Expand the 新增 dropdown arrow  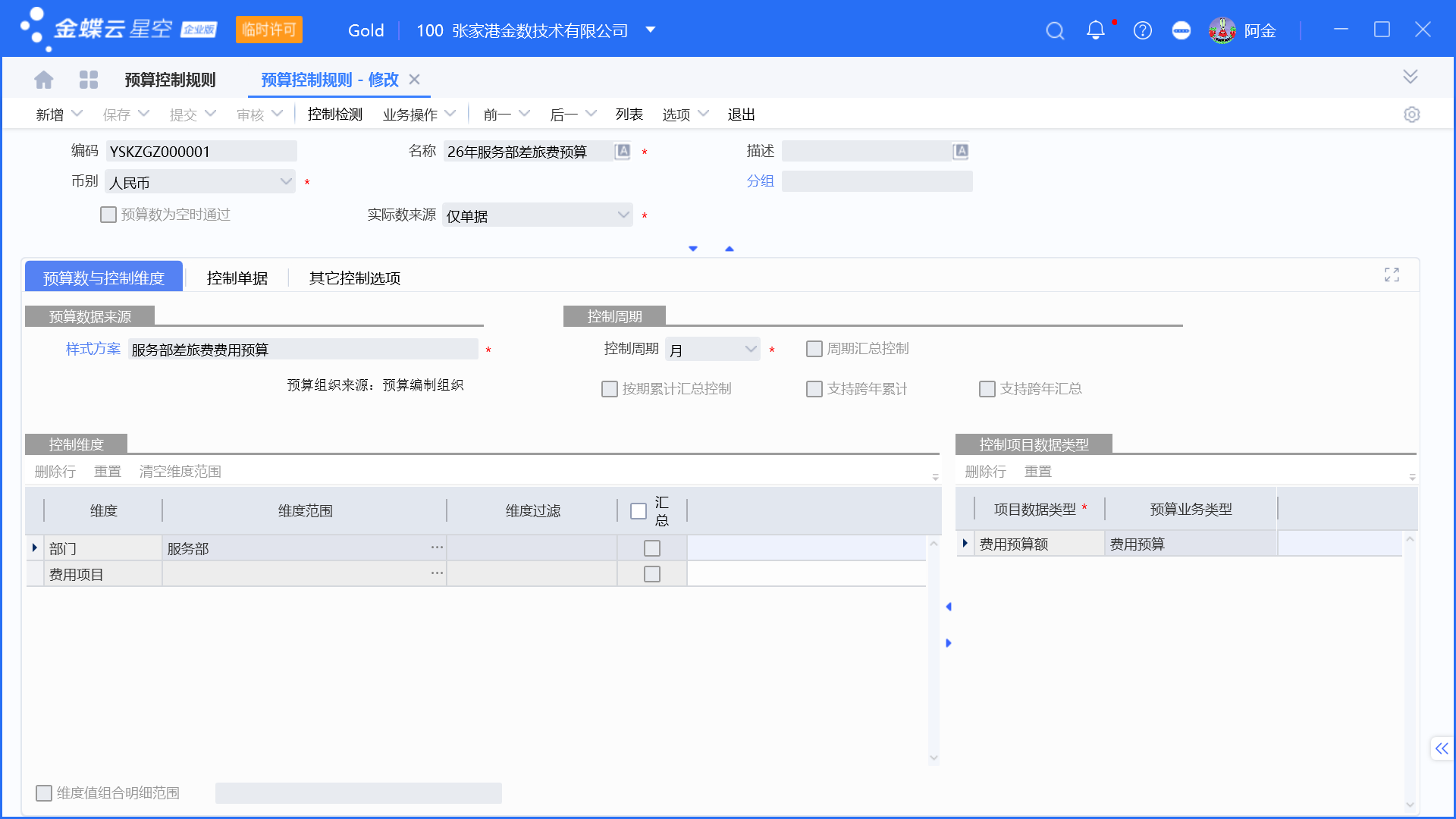tap(77, 114)
